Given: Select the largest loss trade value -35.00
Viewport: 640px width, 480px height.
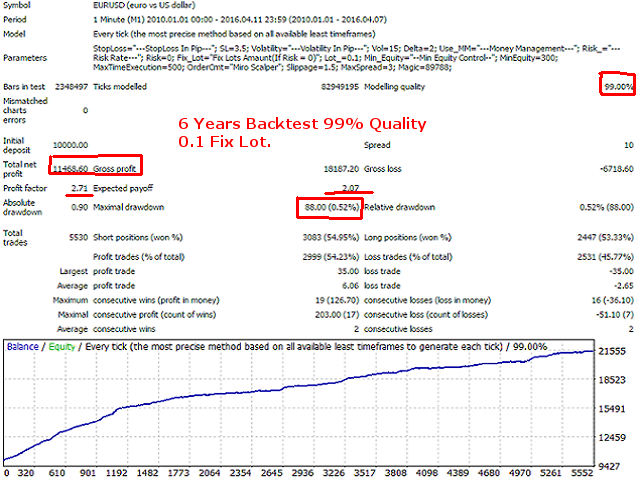Looking at the screenshot, I should pos(621,271).
